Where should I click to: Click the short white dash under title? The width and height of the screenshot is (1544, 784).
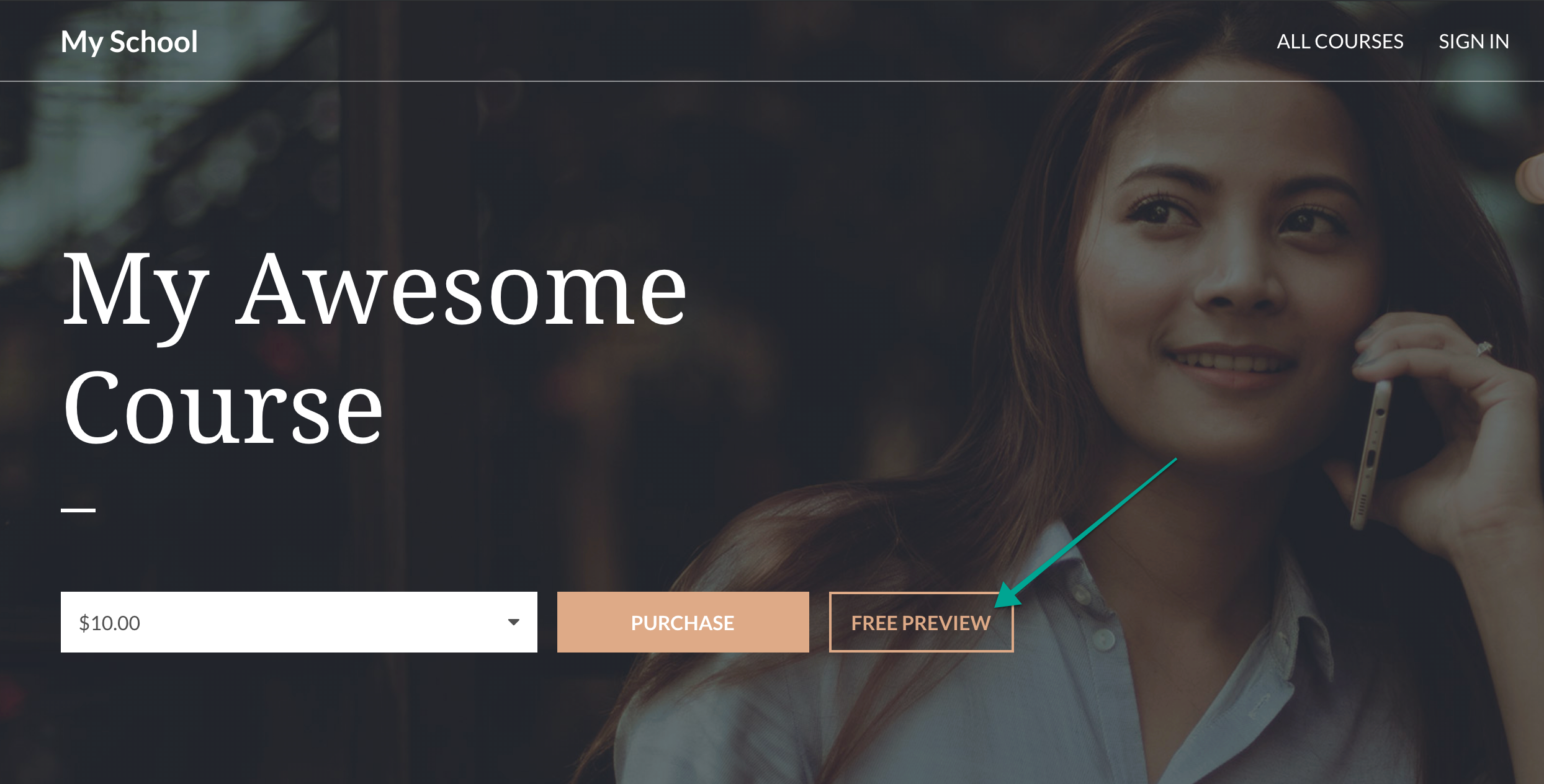[78, 510]
